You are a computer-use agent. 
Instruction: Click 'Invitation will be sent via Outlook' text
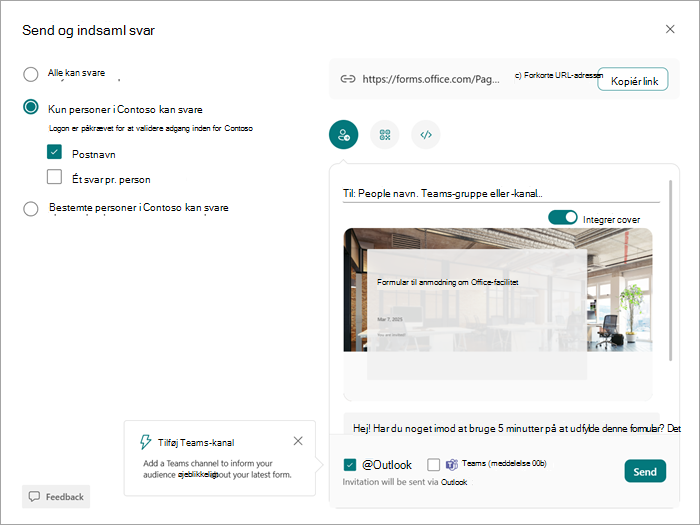(404, 482)
